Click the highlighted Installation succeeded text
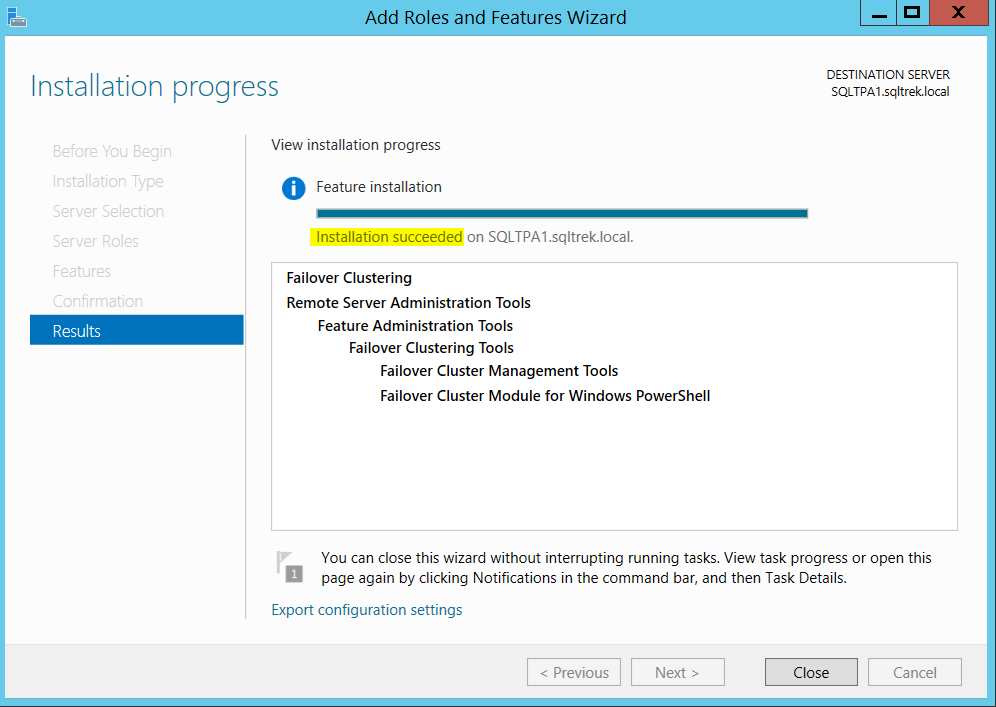Screen dimensions: 996x707 (389, 237)
